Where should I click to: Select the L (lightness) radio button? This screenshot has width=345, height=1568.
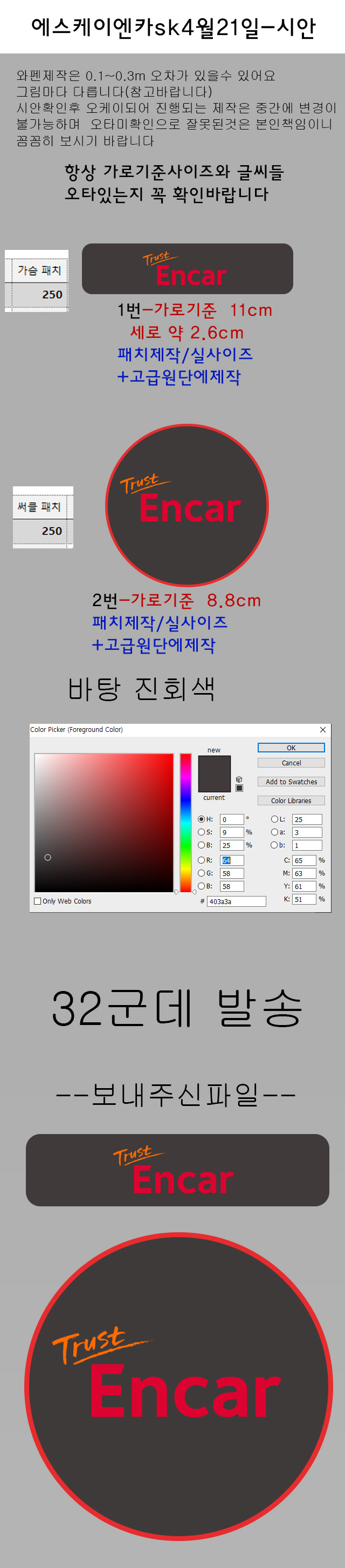[x=274, y=819]
